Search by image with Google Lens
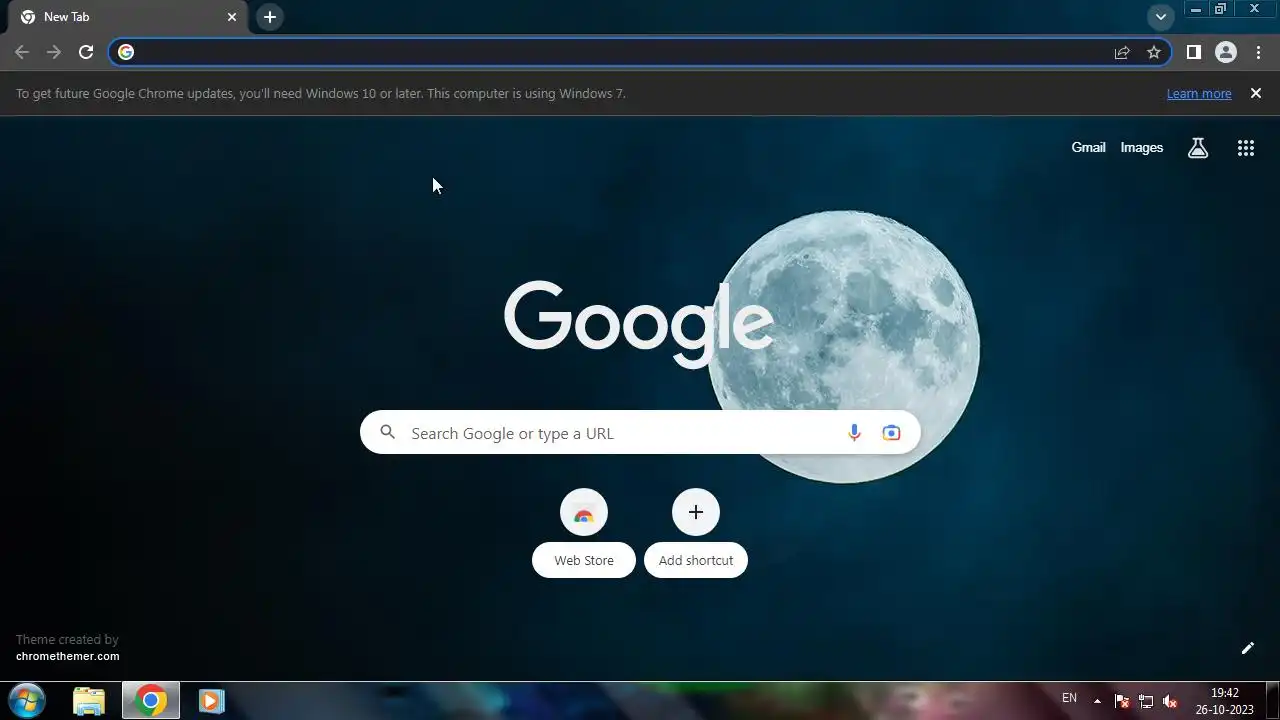Viewport: 1280px width, 720px height. click(x=891, y=433)
